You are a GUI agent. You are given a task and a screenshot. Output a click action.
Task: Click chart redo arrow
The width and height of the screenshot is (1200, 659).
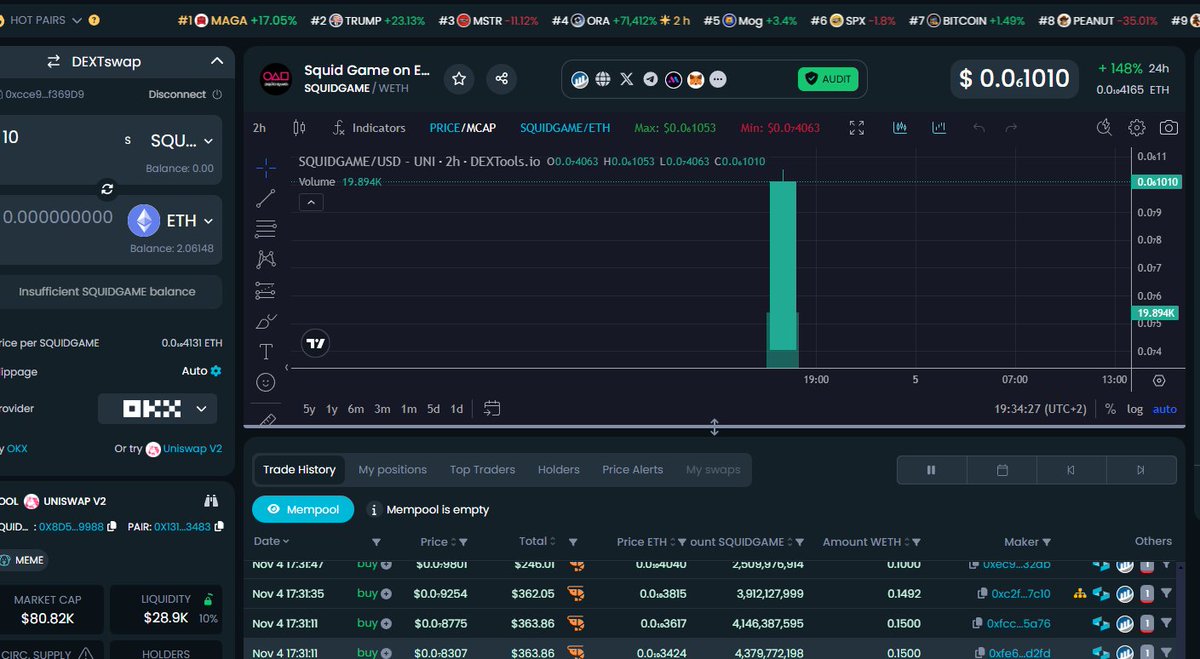tap(1011, 128)
